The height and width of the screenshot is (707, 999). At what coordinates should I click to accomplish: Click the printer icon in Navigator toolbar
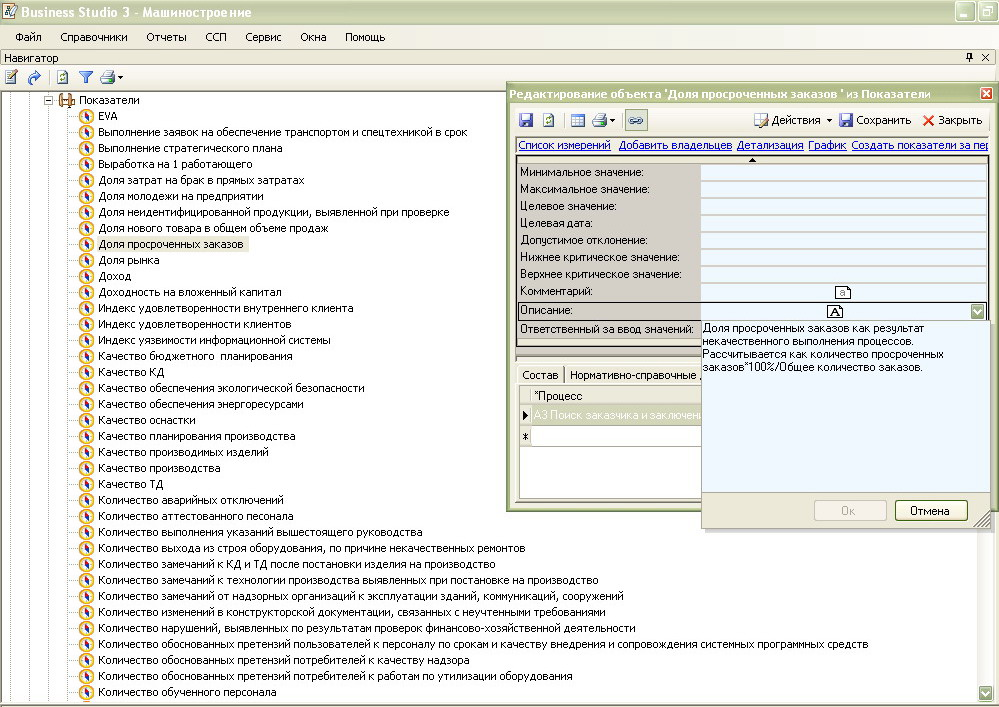(x=108, y=77)
